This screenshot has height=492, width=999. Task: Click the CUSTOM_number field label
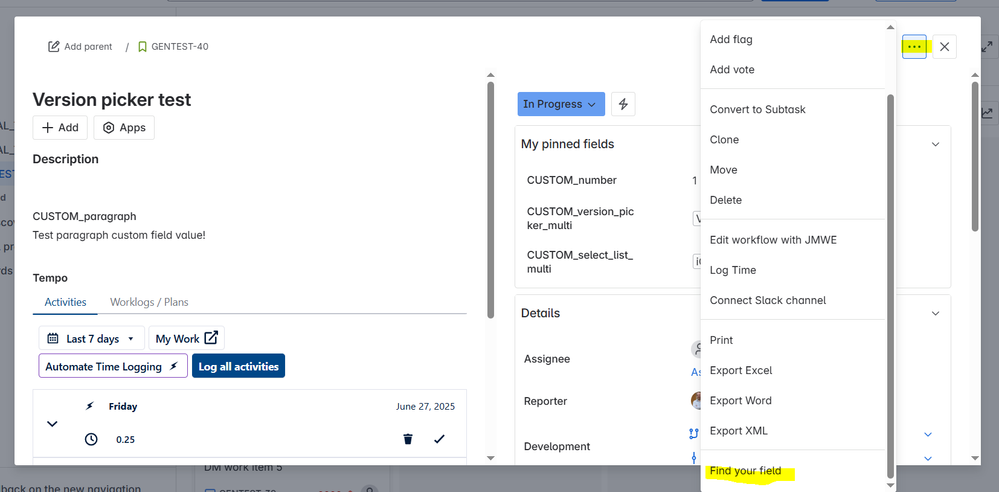pyautogui.click(x=571, y=180)
